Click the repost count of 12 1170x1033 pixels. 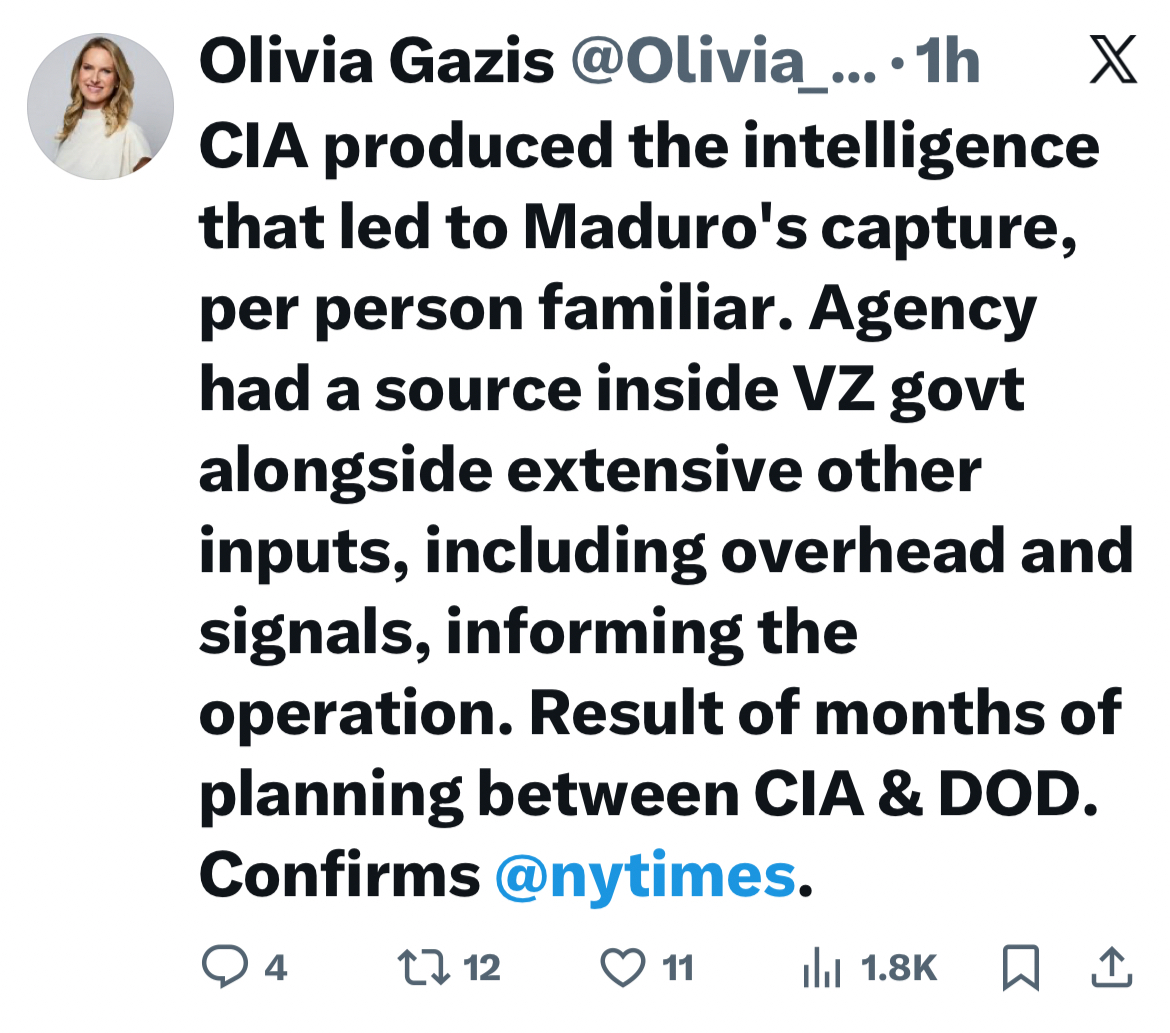coord(482,968)
